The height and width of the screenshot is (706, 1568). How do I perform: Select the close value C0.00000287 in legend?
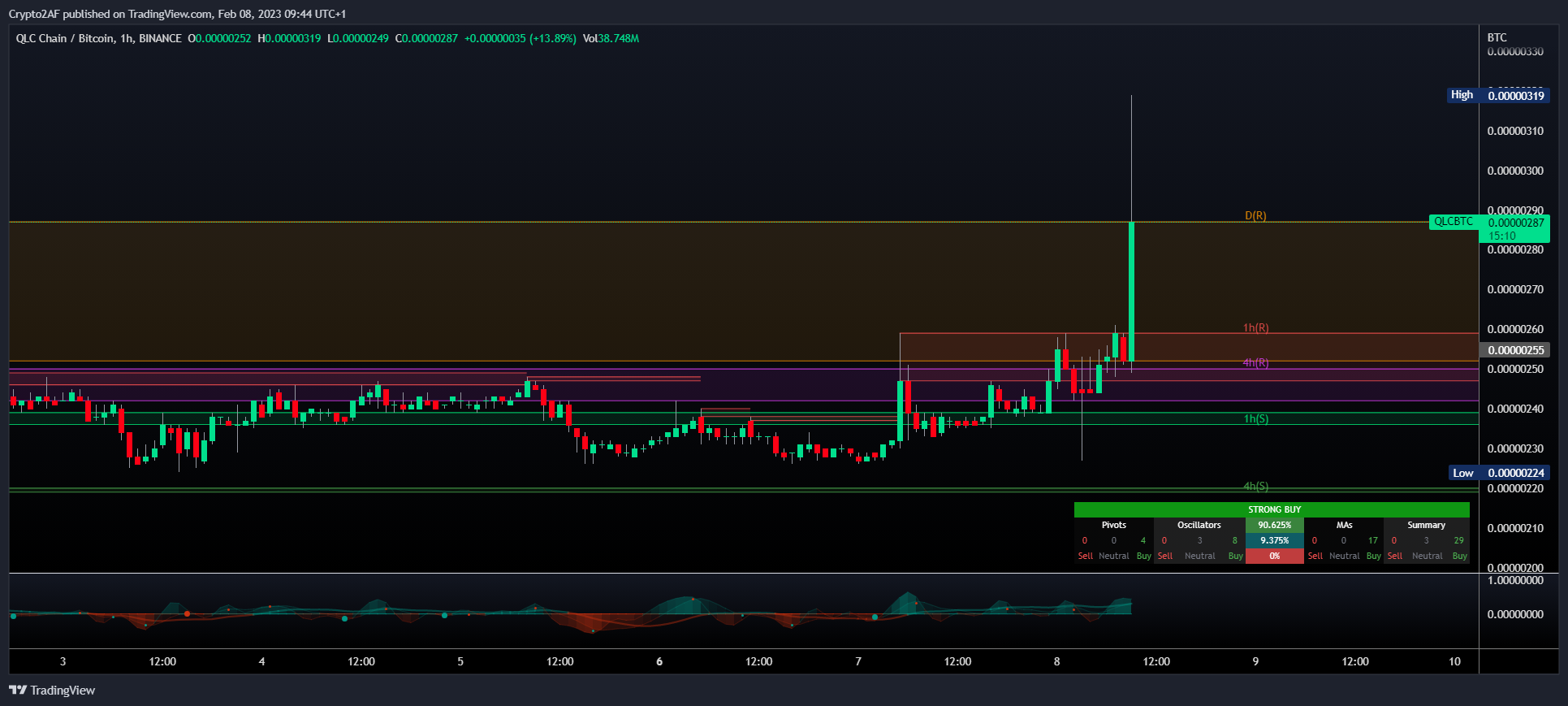(x=426, y=38)
